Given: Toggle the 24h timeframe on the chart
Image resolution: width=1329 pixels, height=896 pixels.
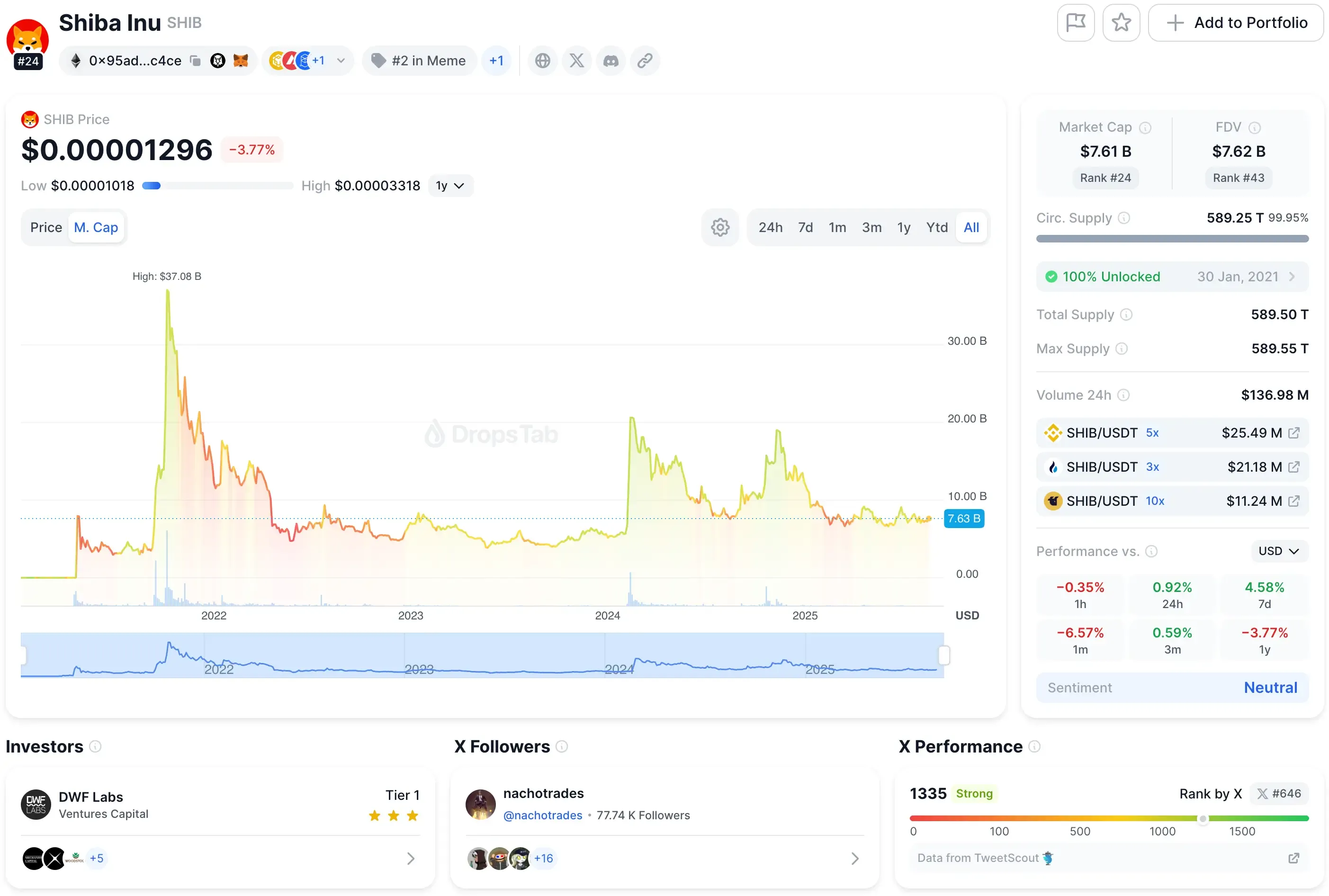Looking at the screenshot, I should 770,227.
